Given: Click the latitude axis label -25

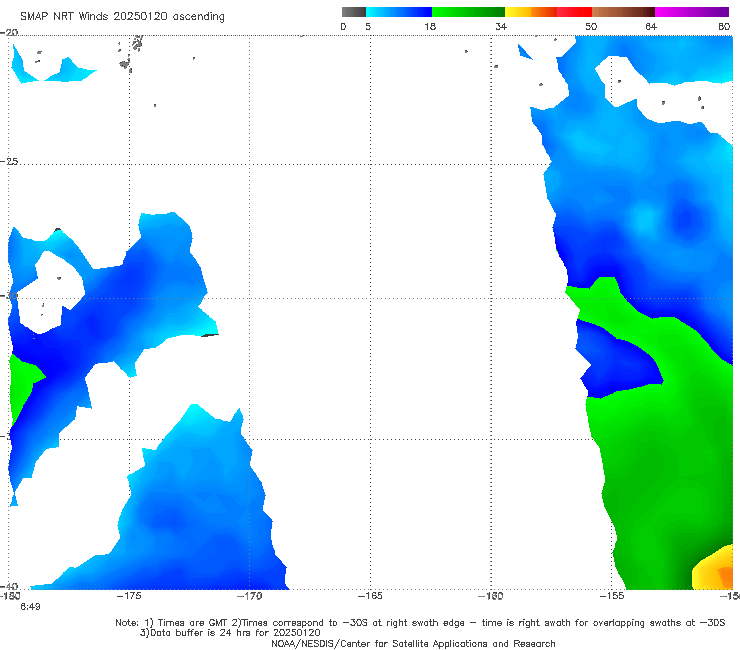Looking at the screenshot, I should [x=9, y=161].
